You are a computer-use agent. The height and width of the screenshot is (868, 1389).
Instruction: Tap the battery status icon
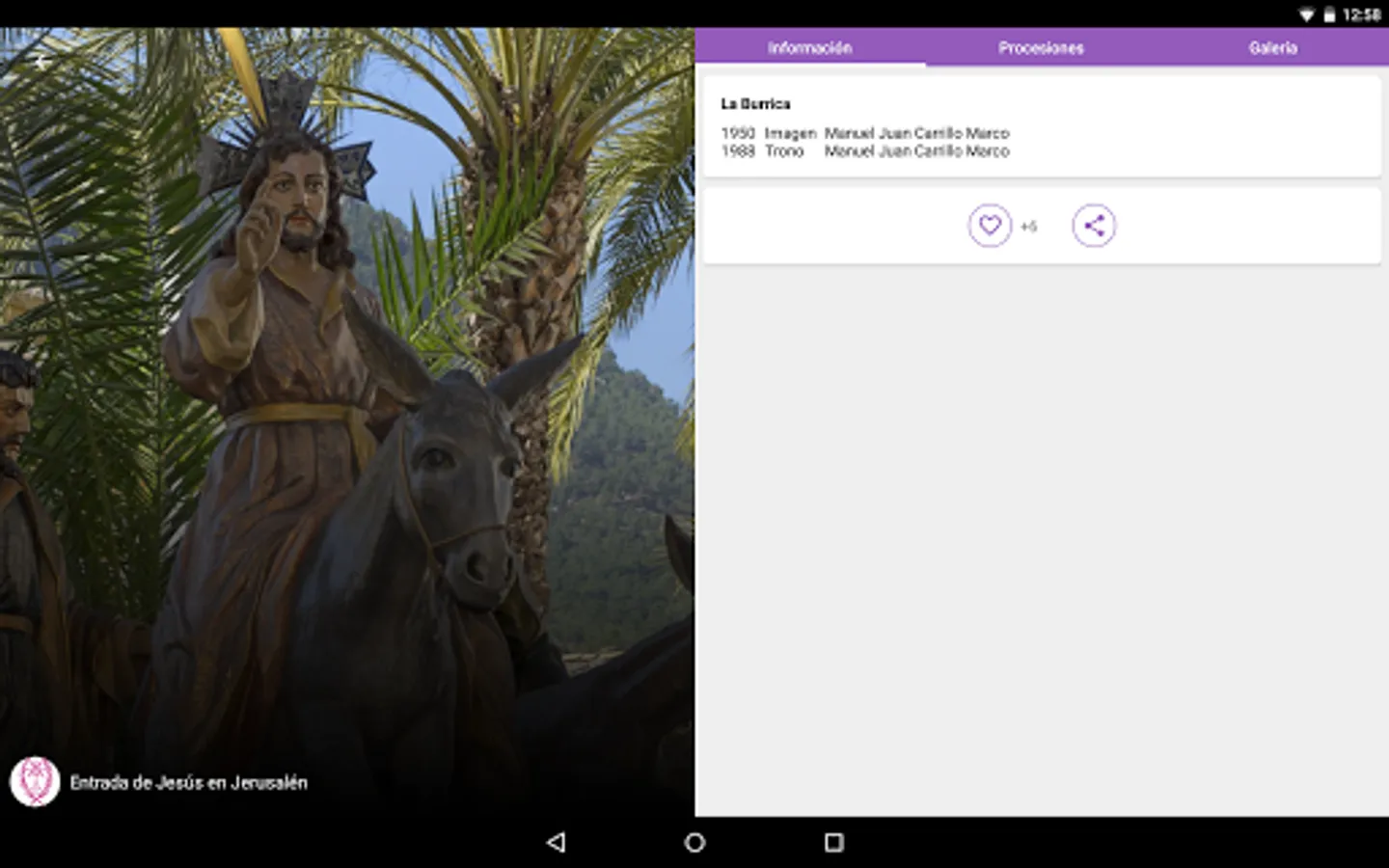1329,14
